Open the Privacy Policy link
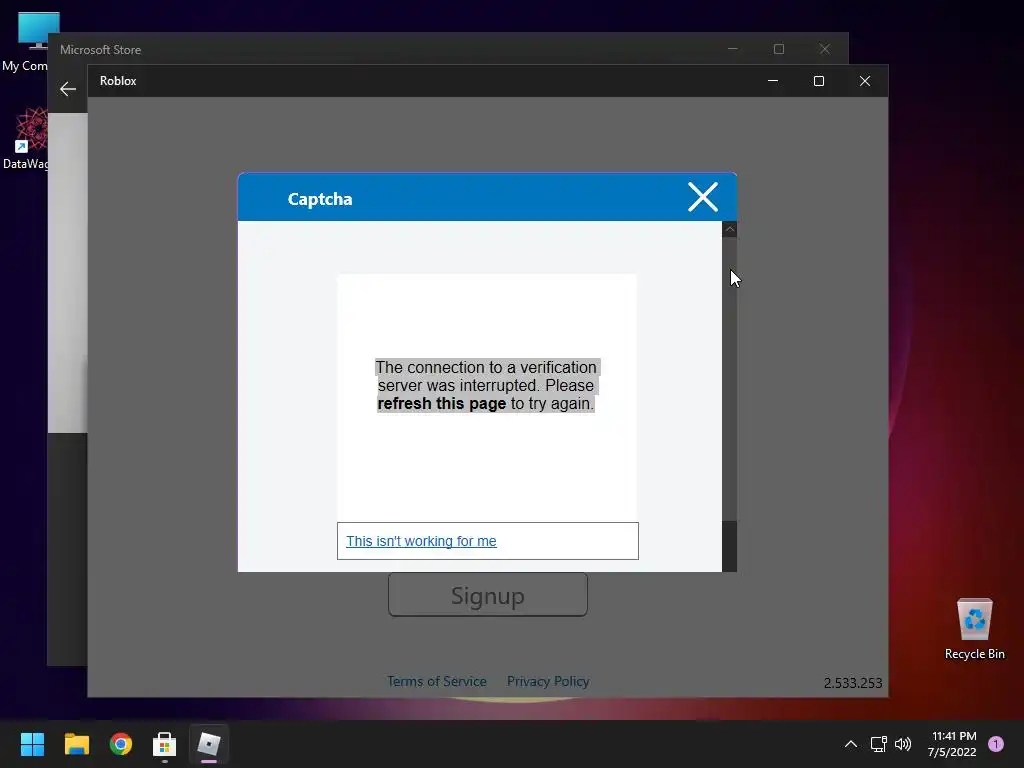This screenshot has width=1024, height=768. pyautogui.click(x=548, y=681)
